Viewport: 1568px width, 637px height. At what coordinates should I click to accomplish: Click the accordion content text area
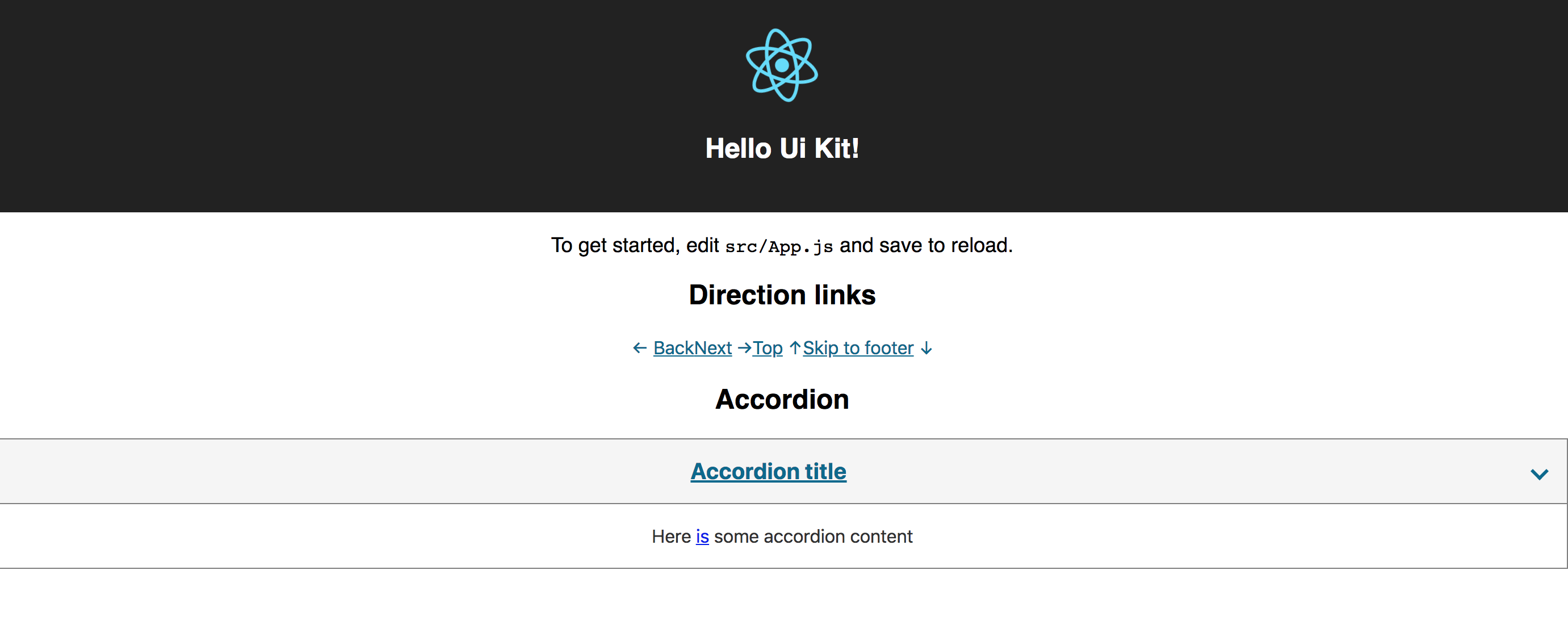tap(782, 537)
